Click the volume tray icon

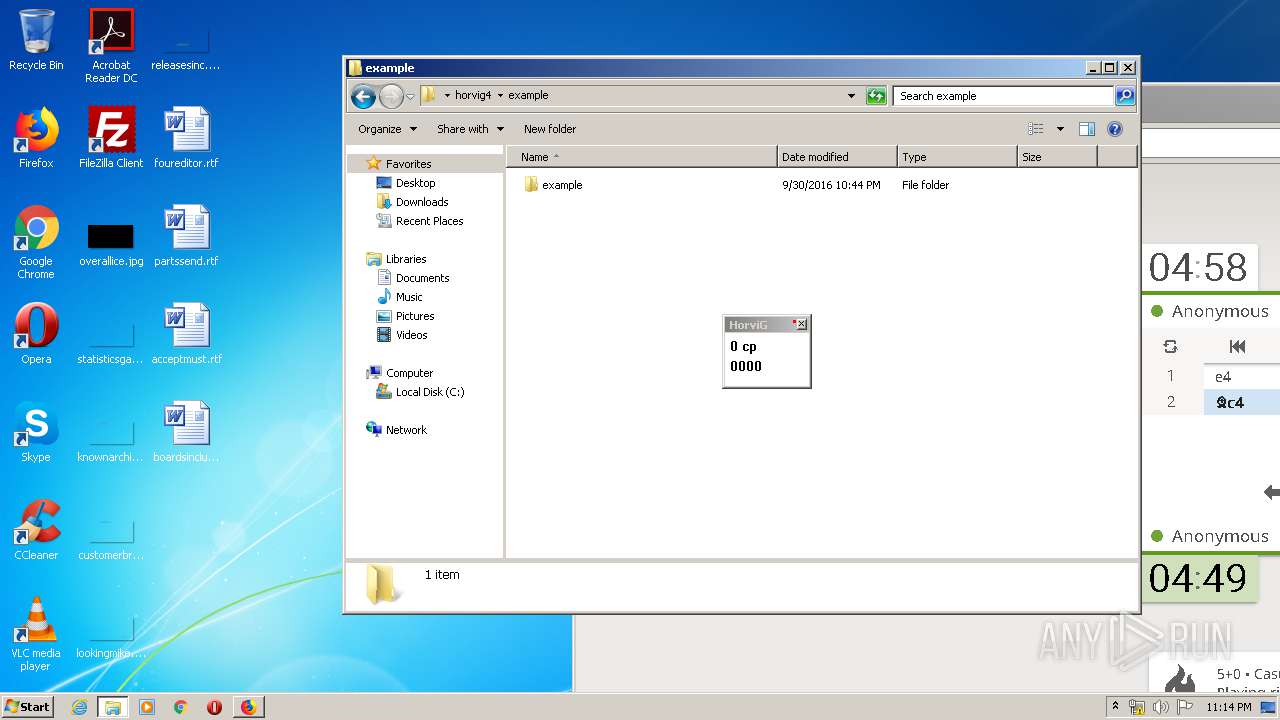coord(1161,707)
